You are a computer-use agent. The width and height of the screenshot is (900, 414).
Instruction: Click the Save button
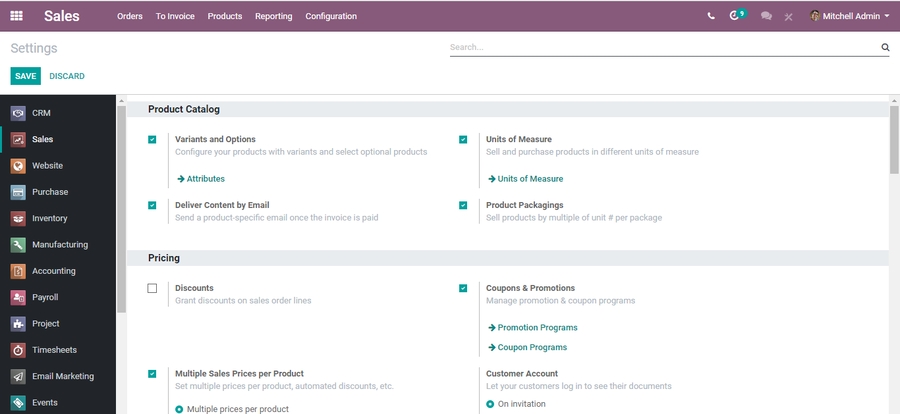(x=25, y=76)
